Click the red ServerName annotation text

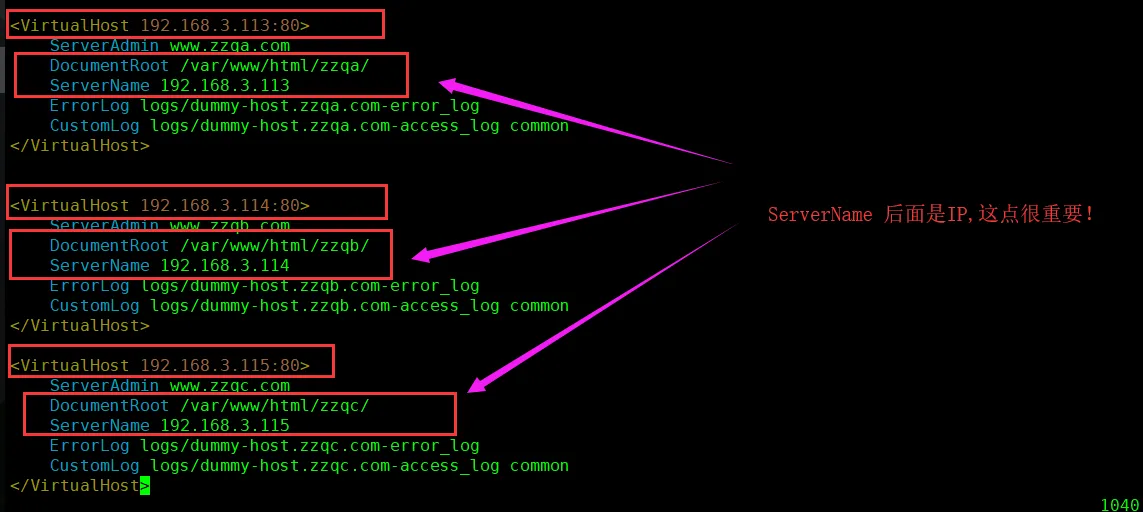931,214
